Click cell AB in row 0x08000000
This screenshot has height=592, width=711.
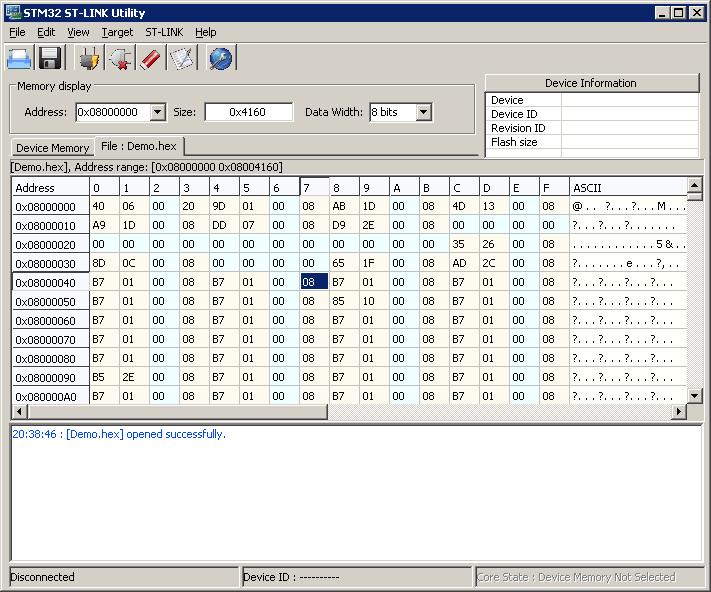(x=344, y=206)
